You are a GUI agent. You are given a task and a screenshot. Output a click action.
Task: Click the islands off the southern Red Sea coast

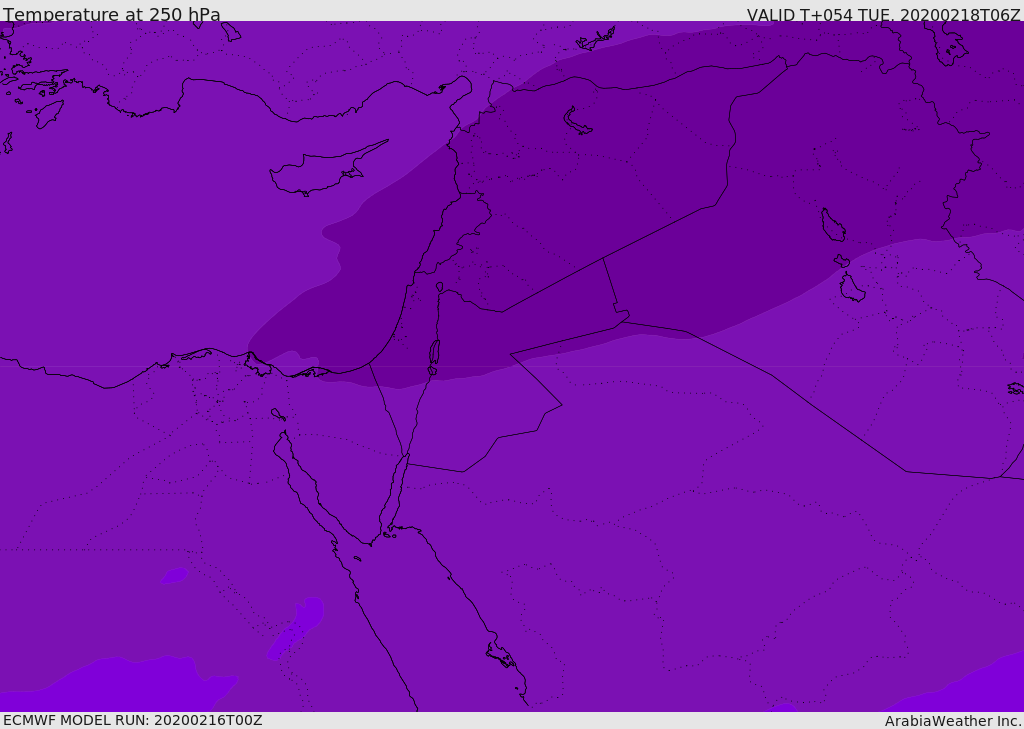coord(501,656)
